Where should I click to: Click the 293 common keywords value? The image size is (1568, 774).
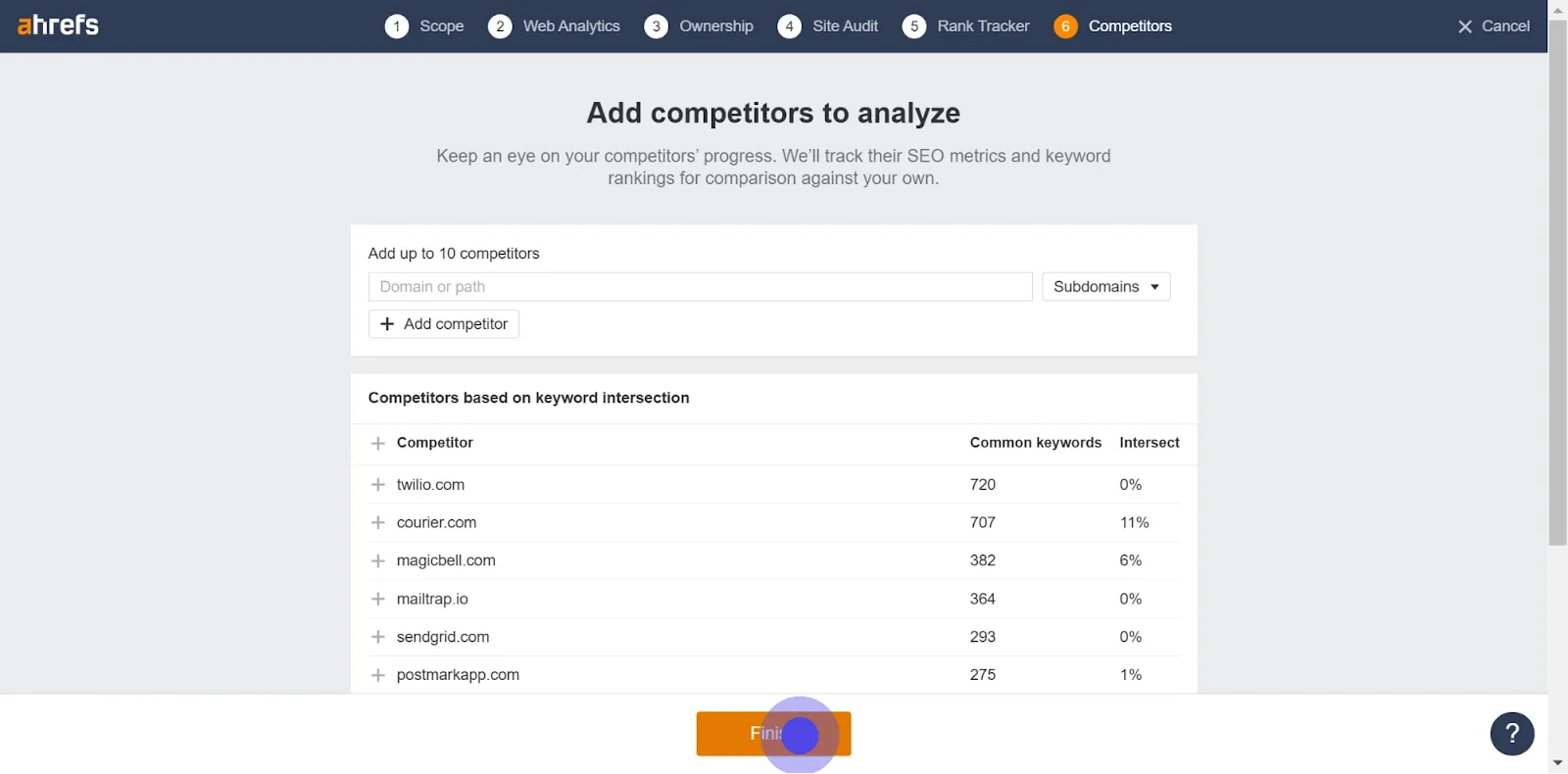(x=983, y=637)
